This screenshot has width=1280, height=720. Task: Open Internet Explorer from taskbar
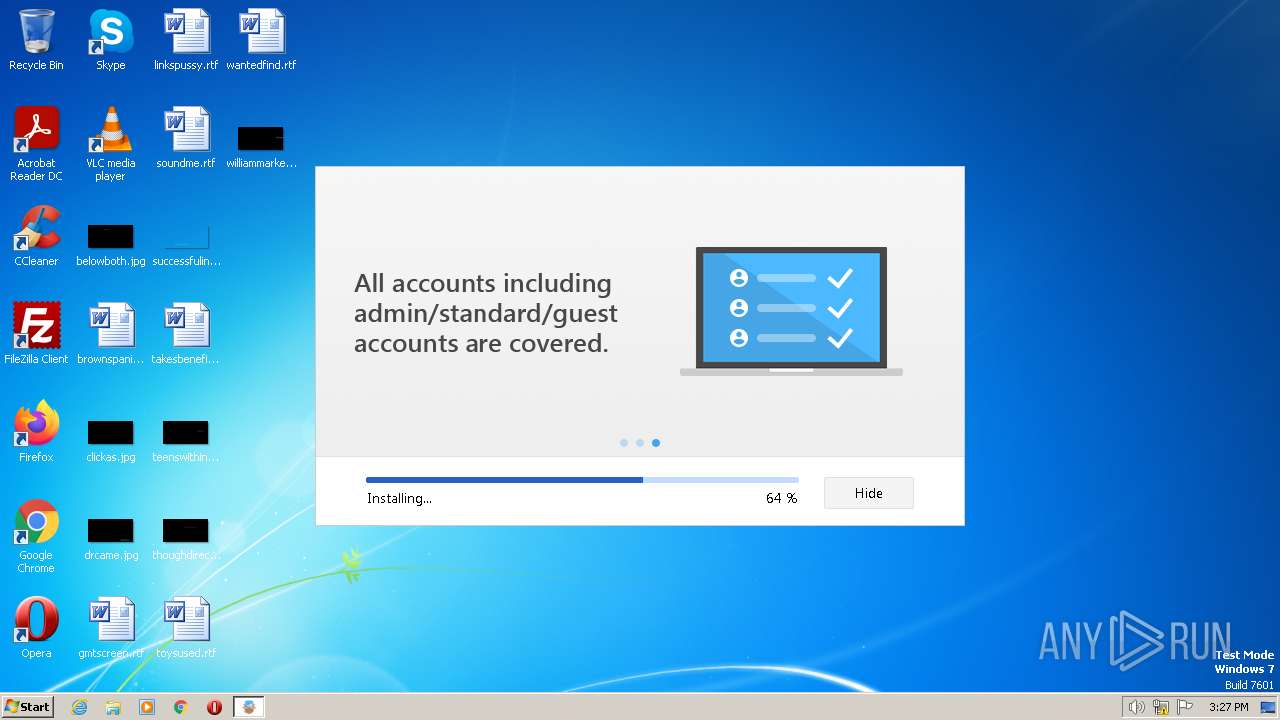point(80,707)
